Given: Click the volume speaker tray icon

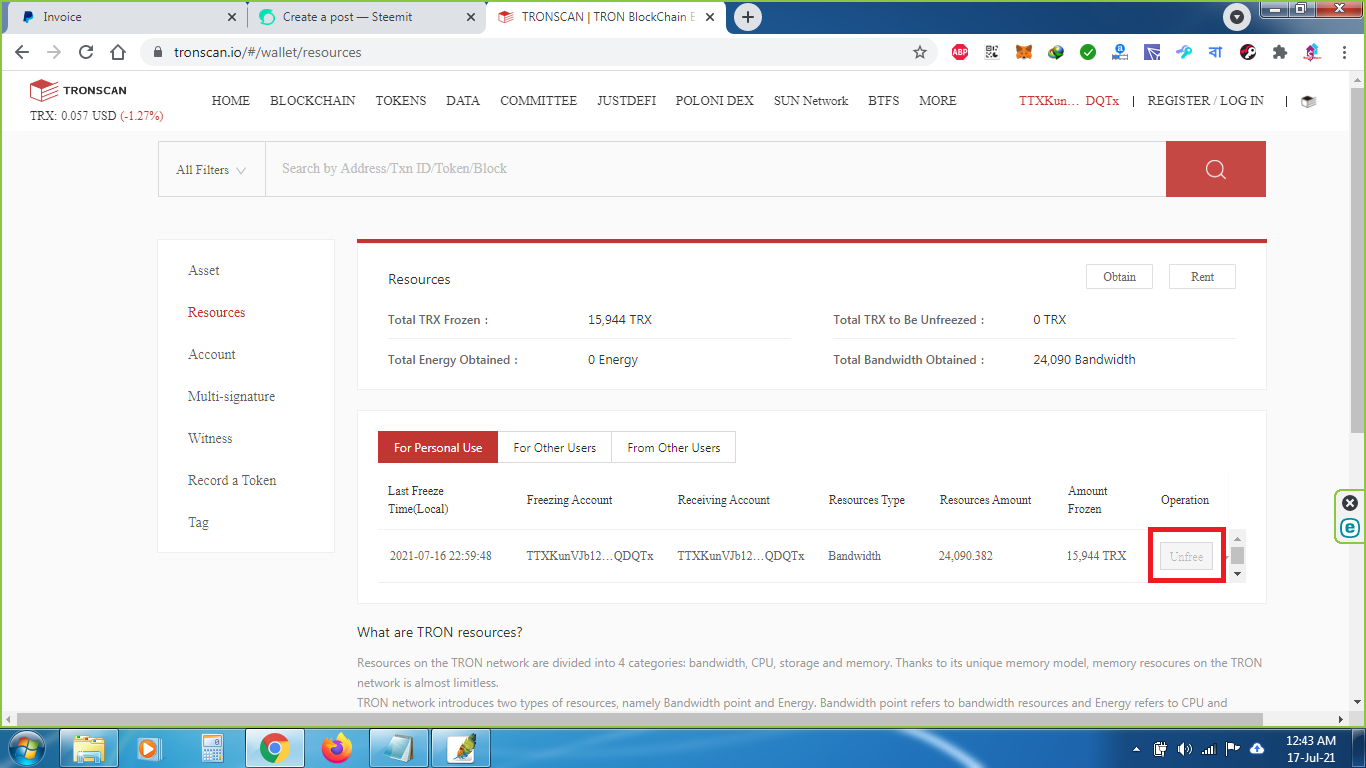Looking at the screenshot, I should [x=1185, y=748].
